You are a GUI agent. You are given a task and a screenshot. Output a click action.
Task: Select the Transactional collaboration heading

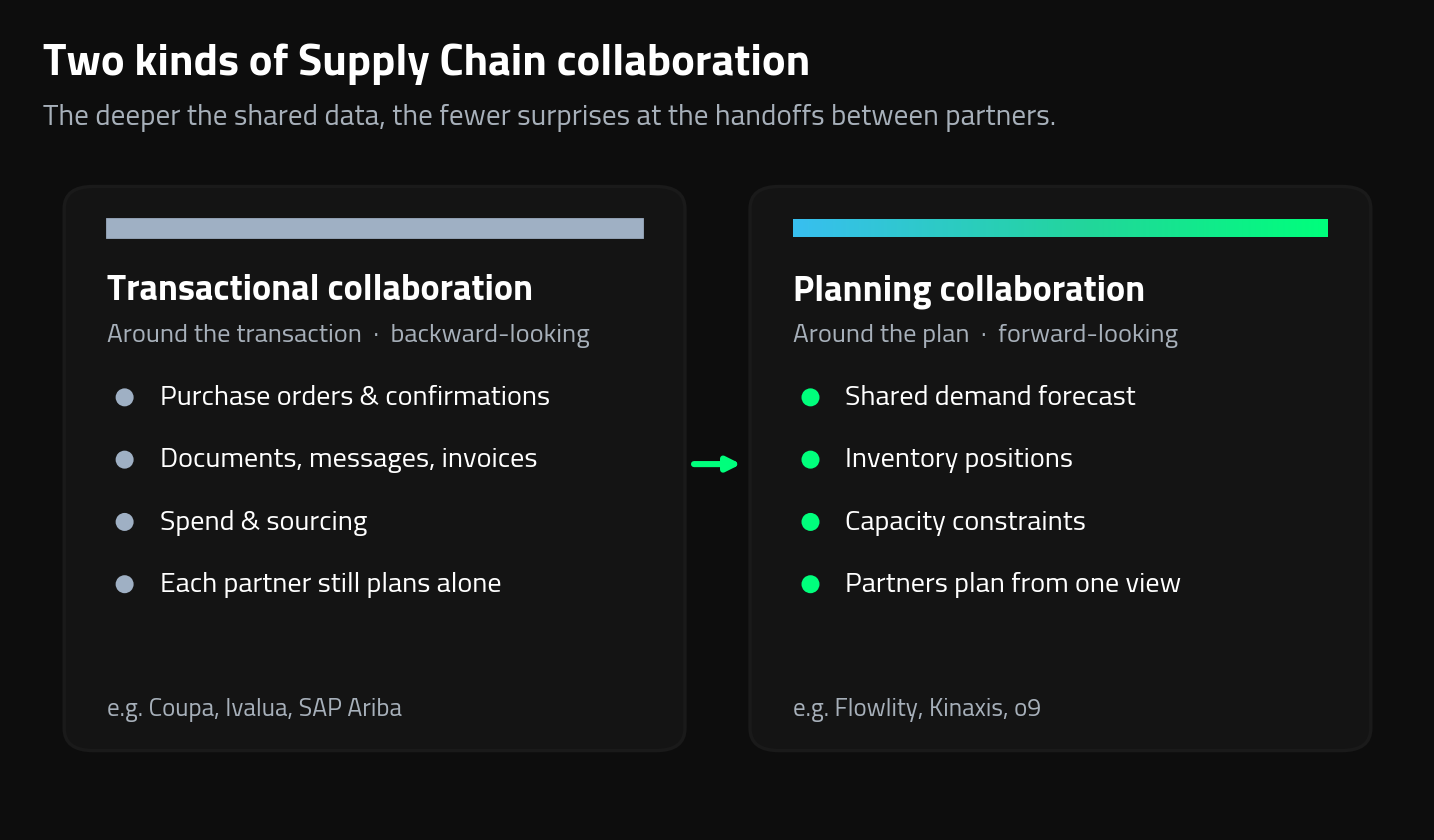(x=320, y=288)
